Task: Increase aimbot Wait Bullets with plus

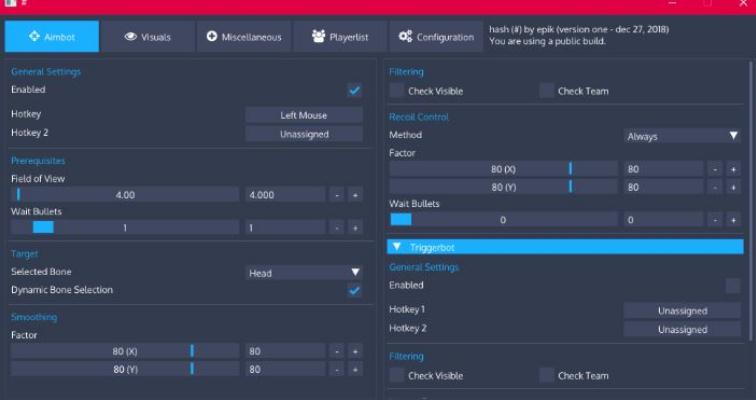Action: [x=355, y=227]
